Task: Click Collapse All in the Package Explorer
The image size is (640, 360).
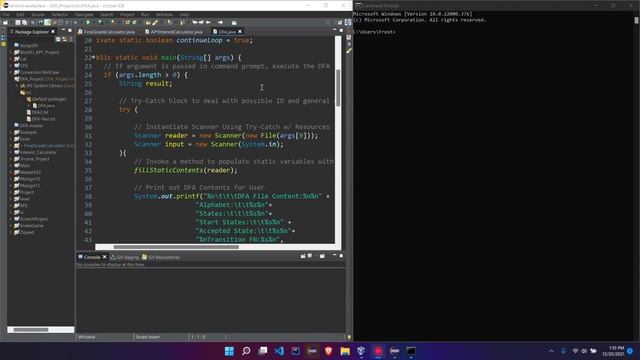Action: click(58, 39)
